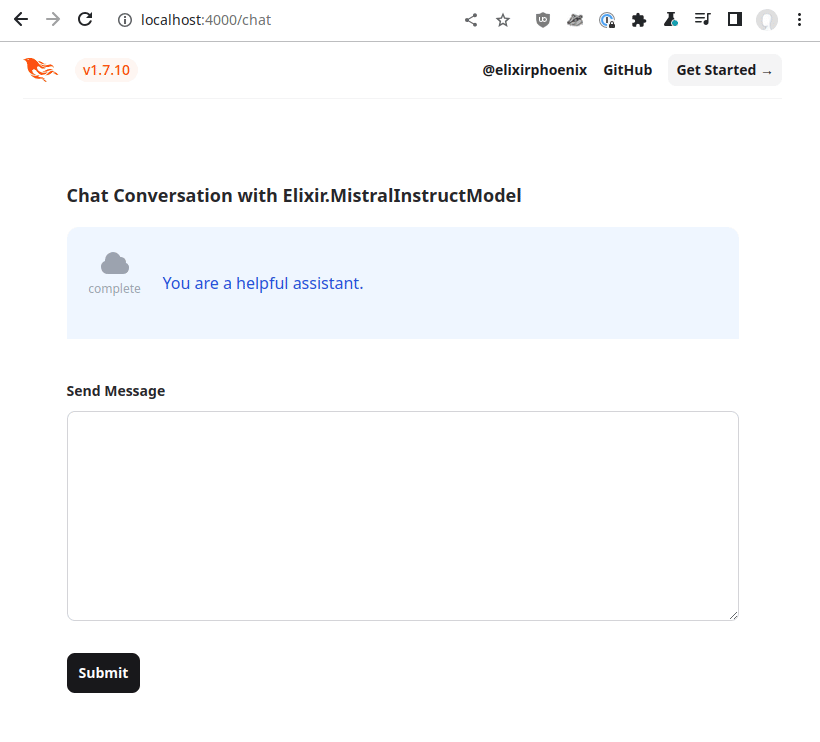
Task: Submit the chat message
Action: coord(103,673)
